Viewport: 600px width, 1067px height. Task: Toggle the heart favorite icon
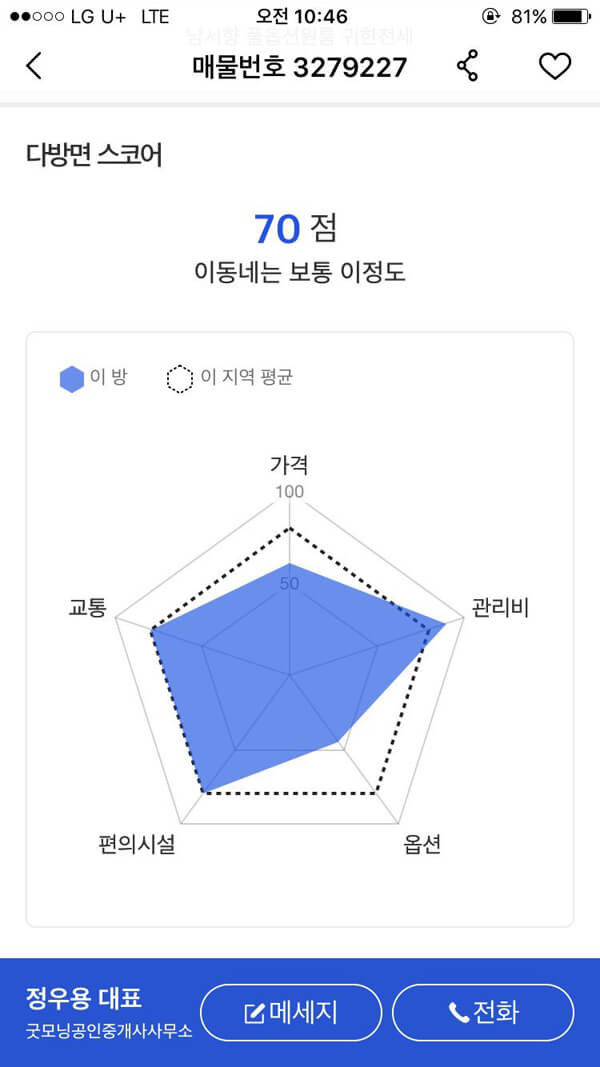point(555,66)
